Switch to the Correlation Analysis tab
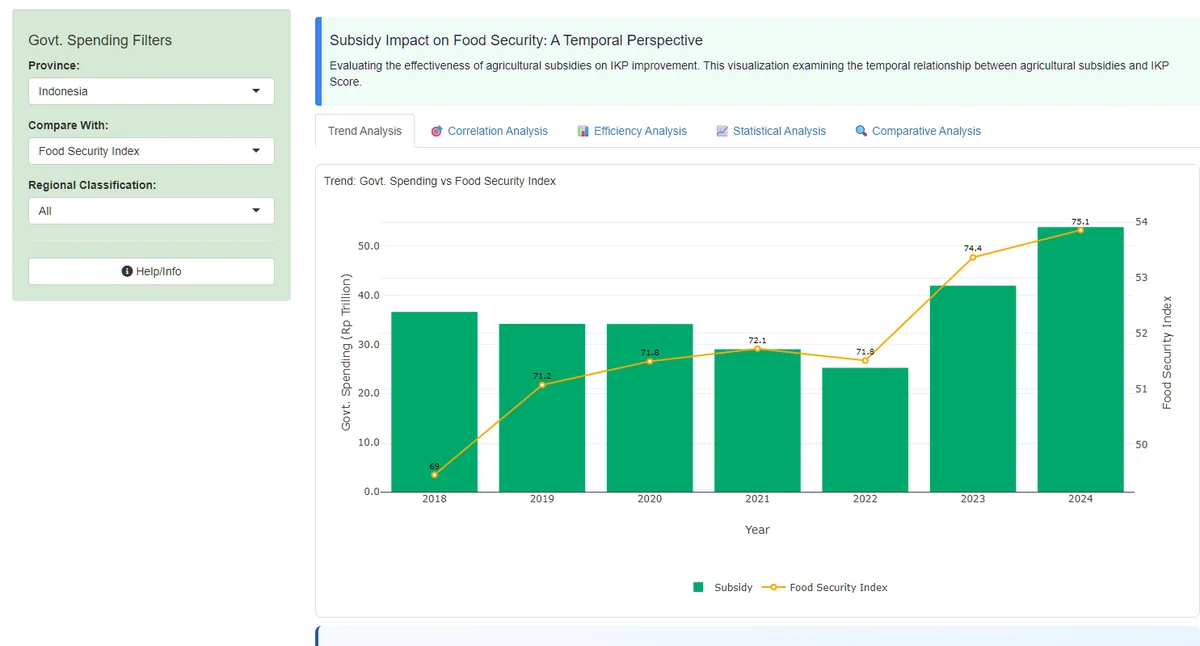The image size is (1200, 646). (490, 131)
